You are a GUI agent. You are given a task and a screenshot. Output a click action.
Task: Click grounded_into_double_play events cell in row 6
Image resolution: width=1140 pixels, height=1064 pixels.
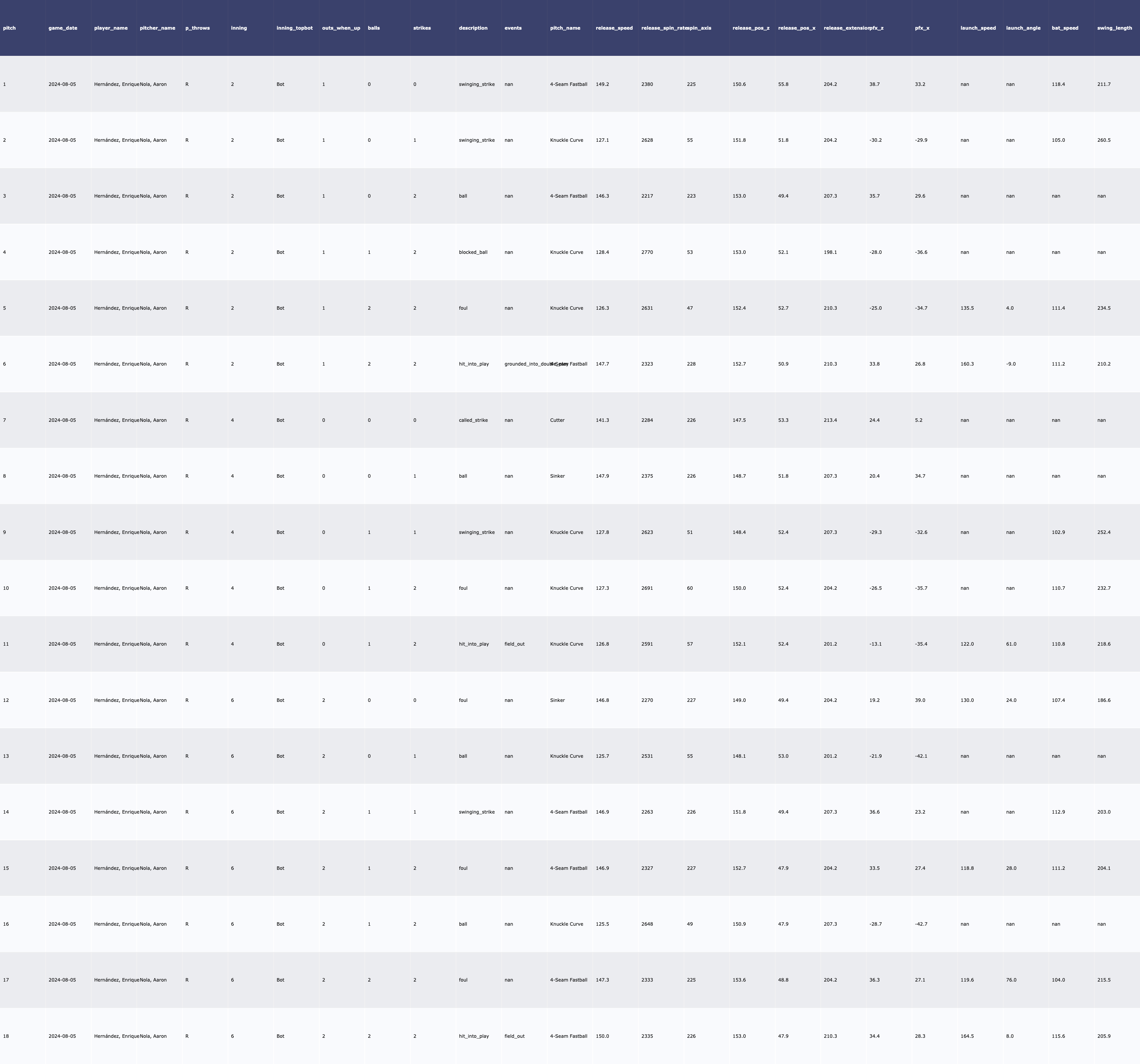pos(525,364)
